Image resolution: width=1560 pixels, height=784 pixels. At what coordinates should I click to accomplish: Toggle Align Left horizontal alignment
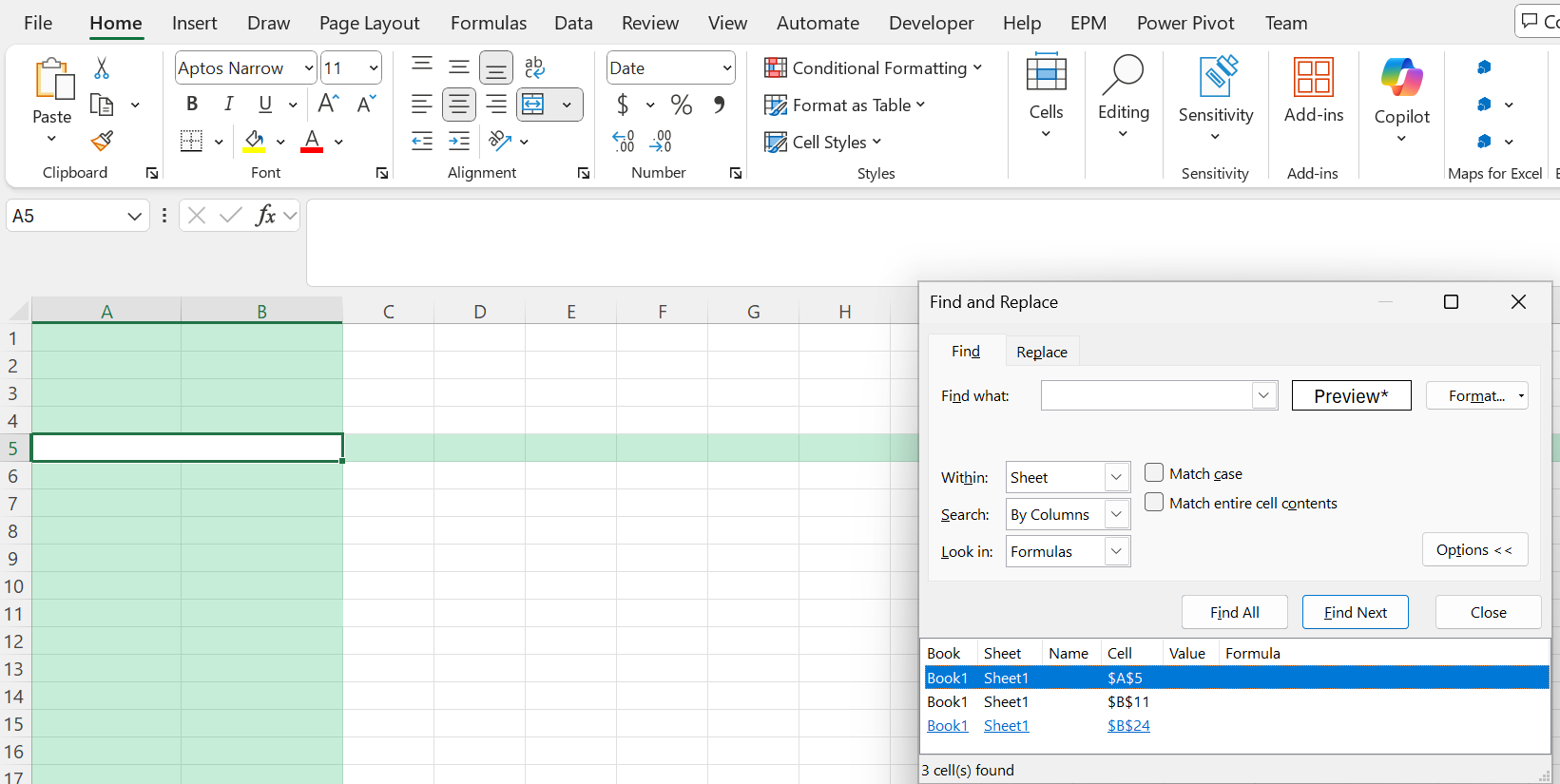[422, 105]
